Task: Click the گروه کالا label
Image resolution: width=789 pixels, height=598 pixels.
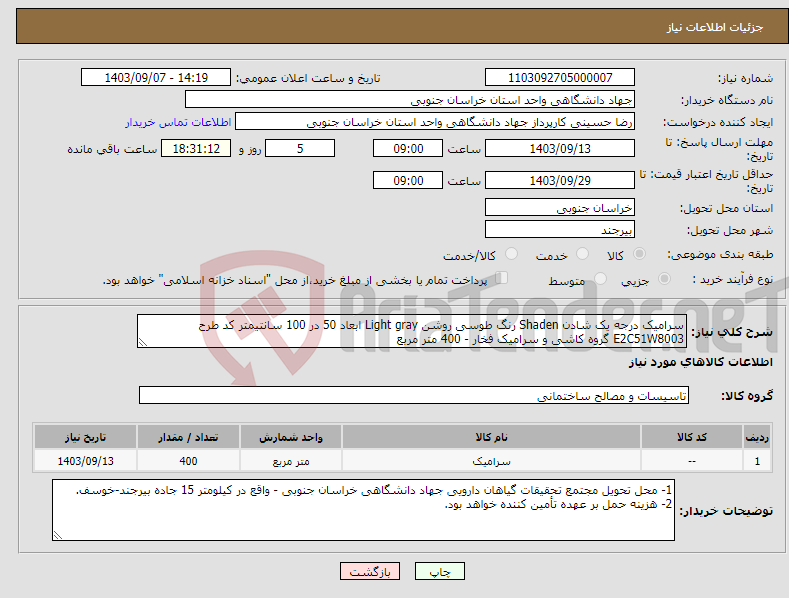Action: coord(747,396)
